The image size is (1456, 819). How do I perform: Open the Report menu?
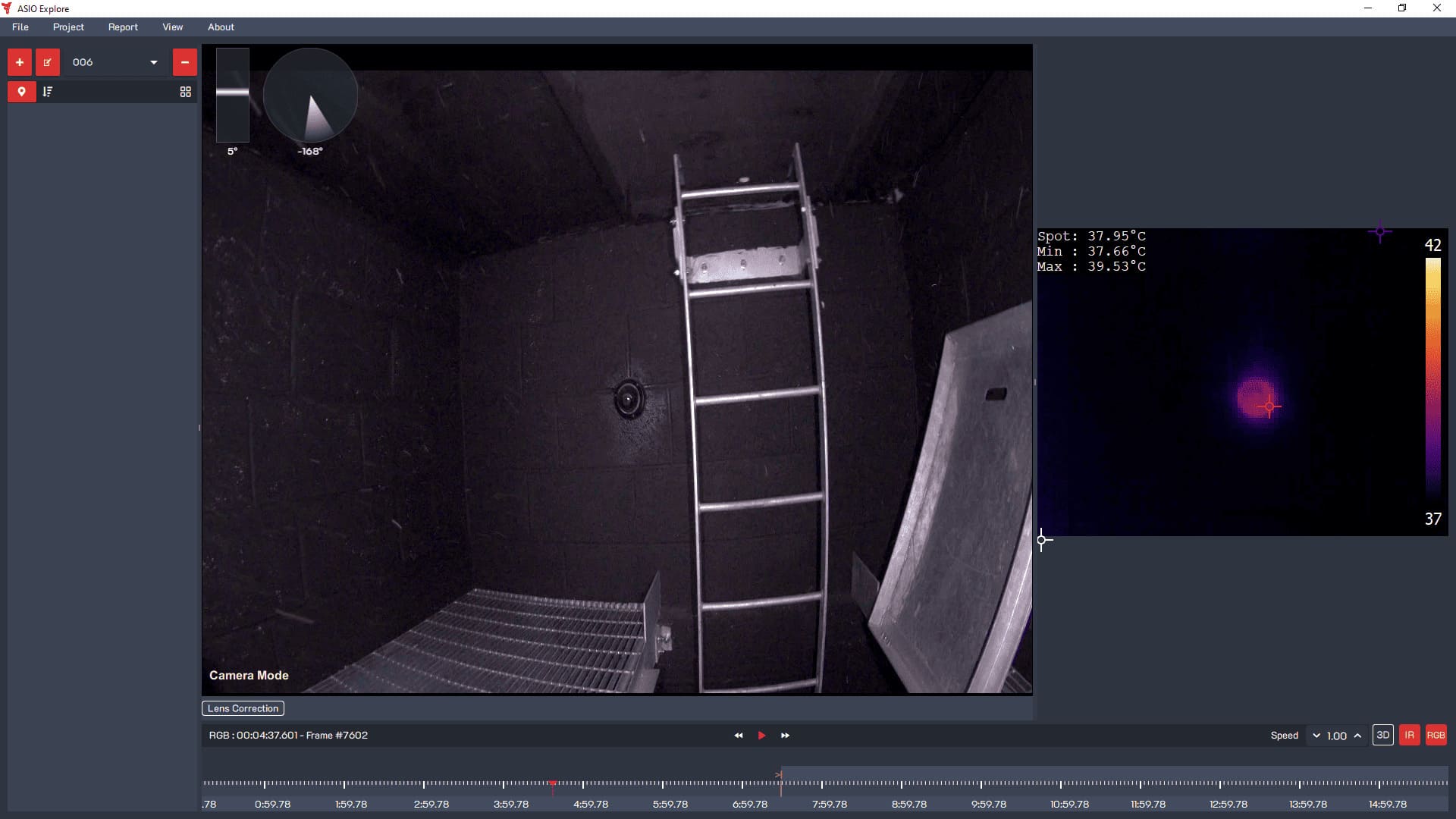(123, 27)
